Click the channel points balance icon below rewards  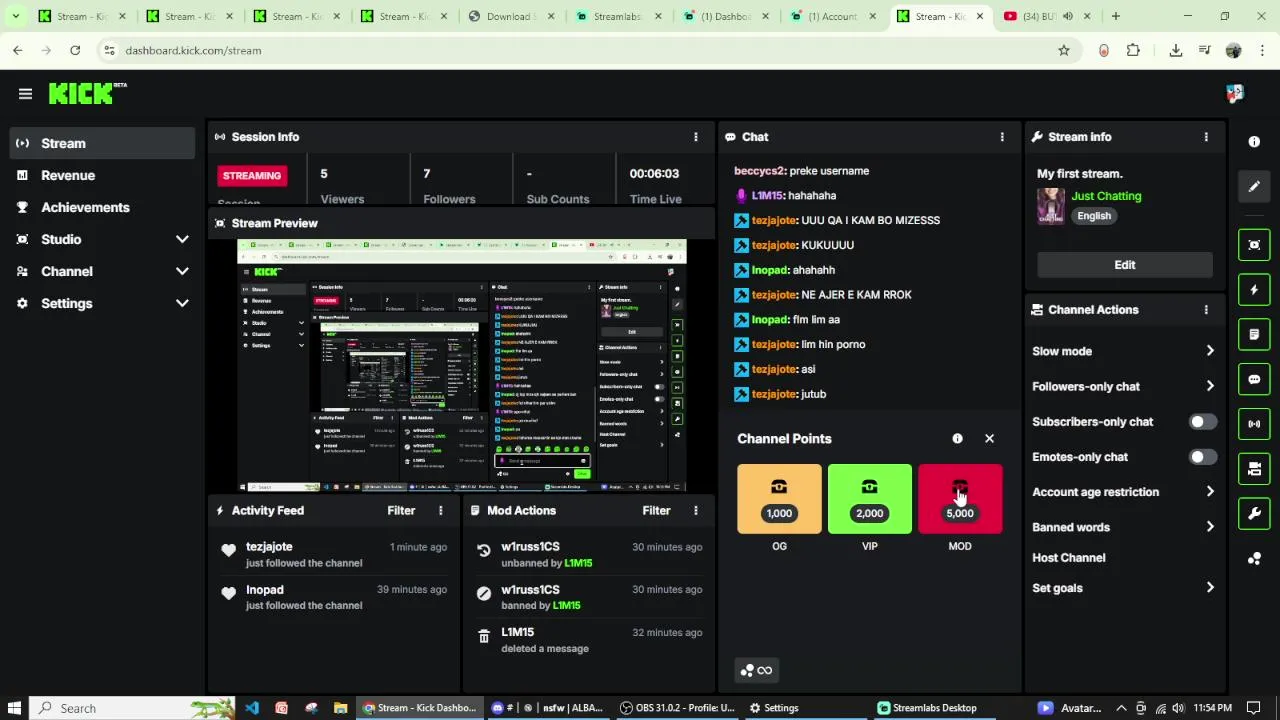click(755, 670)
